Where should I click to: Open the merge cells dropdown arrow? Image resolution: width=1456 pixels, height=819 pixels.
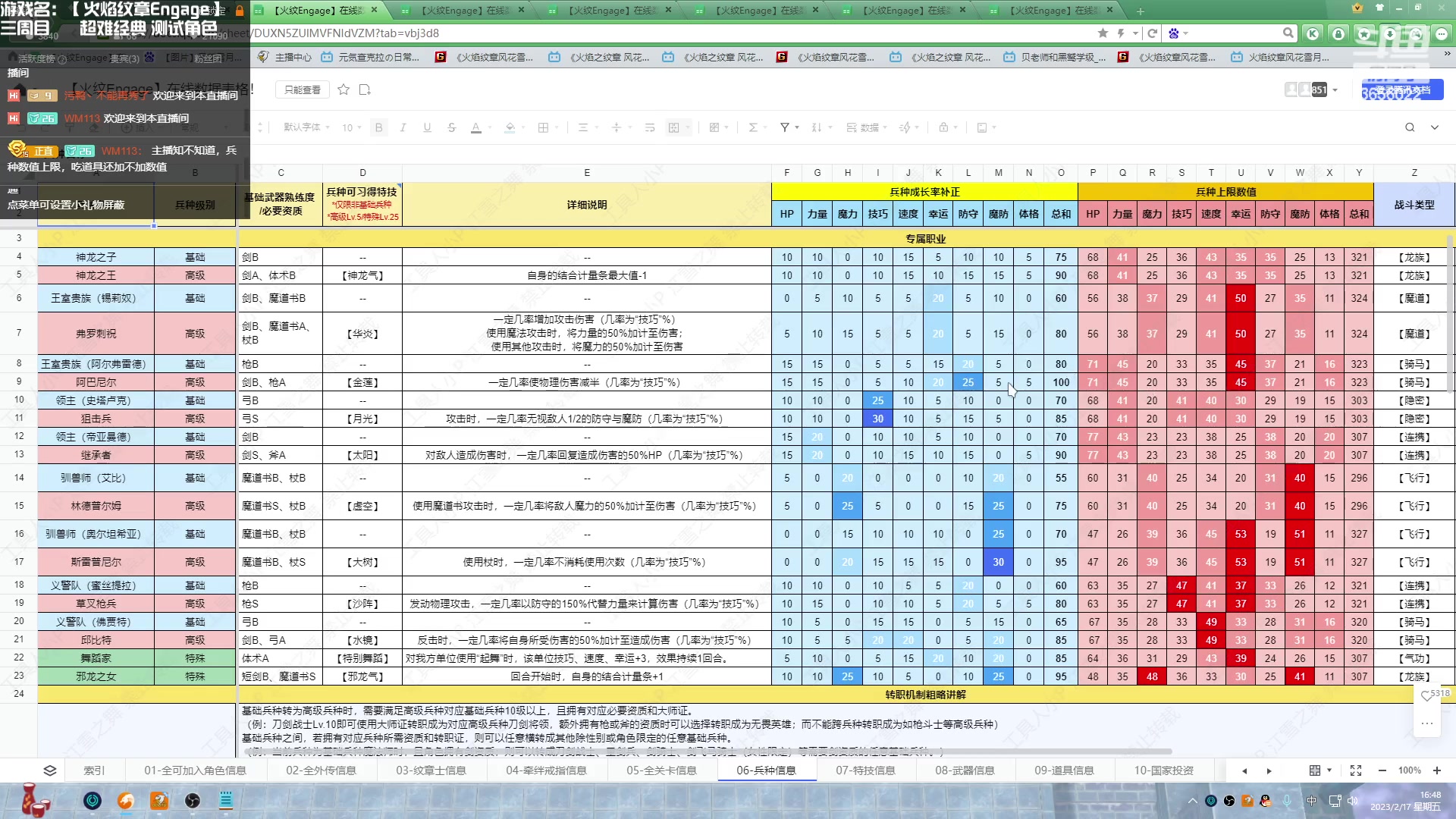point(688,127)
